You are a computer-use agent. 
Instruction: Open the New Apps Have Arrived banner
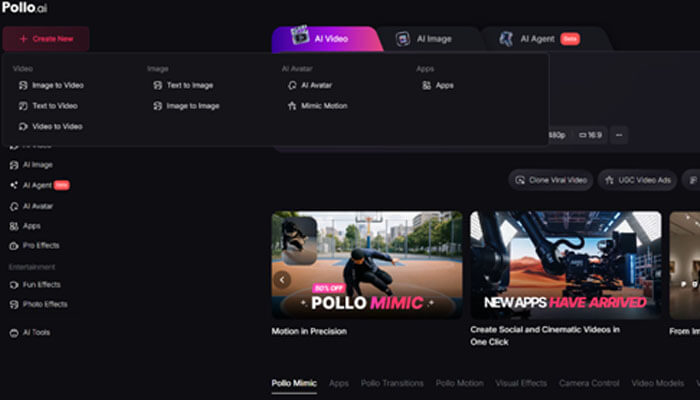566,265
